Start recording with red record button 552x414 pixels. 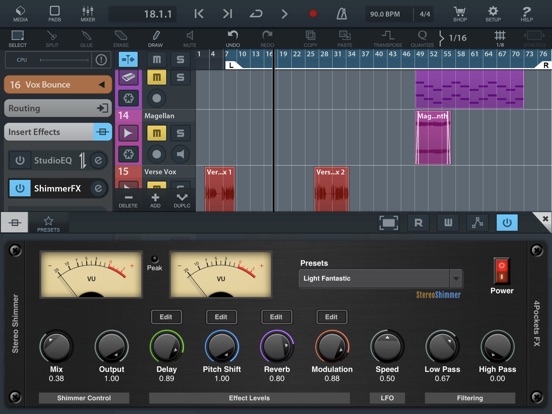313,14
